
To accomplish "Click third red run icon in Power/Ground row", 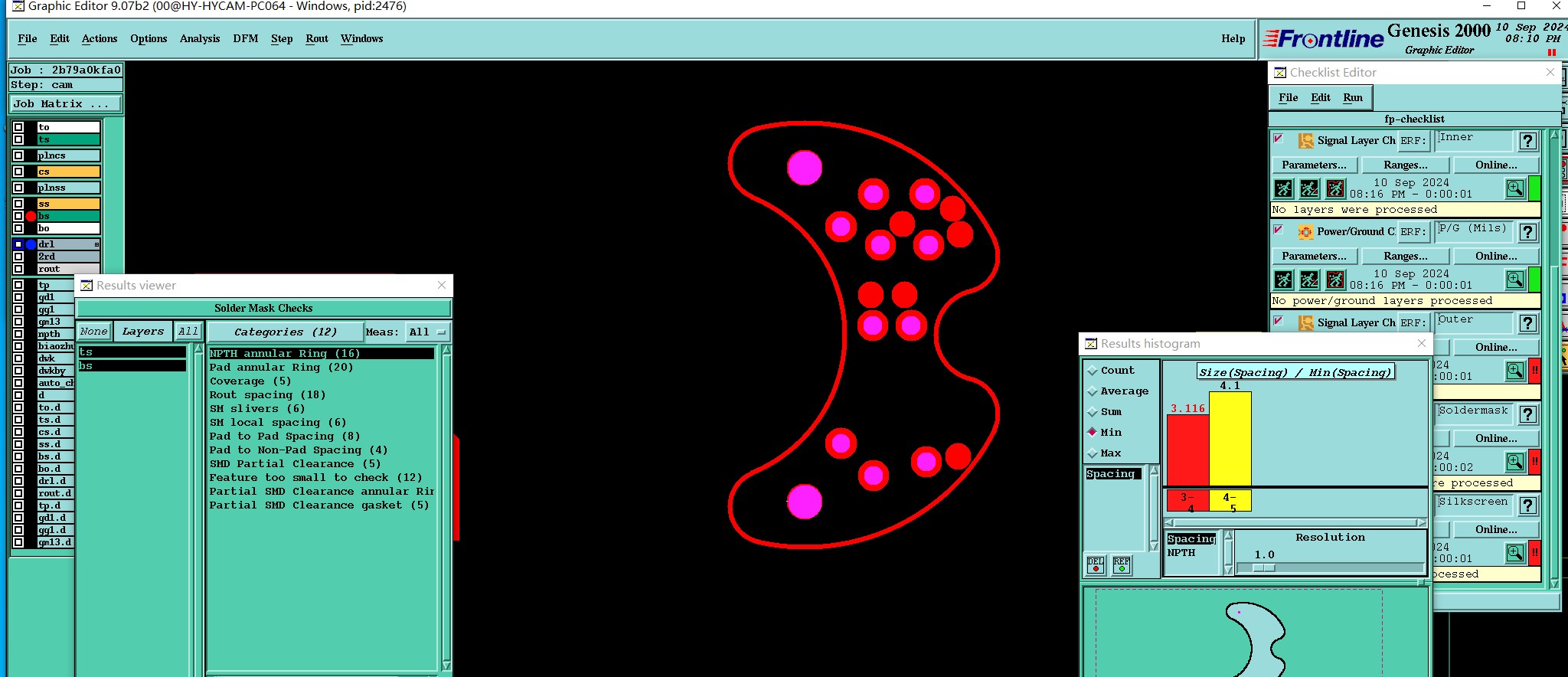I will 1335,280.
